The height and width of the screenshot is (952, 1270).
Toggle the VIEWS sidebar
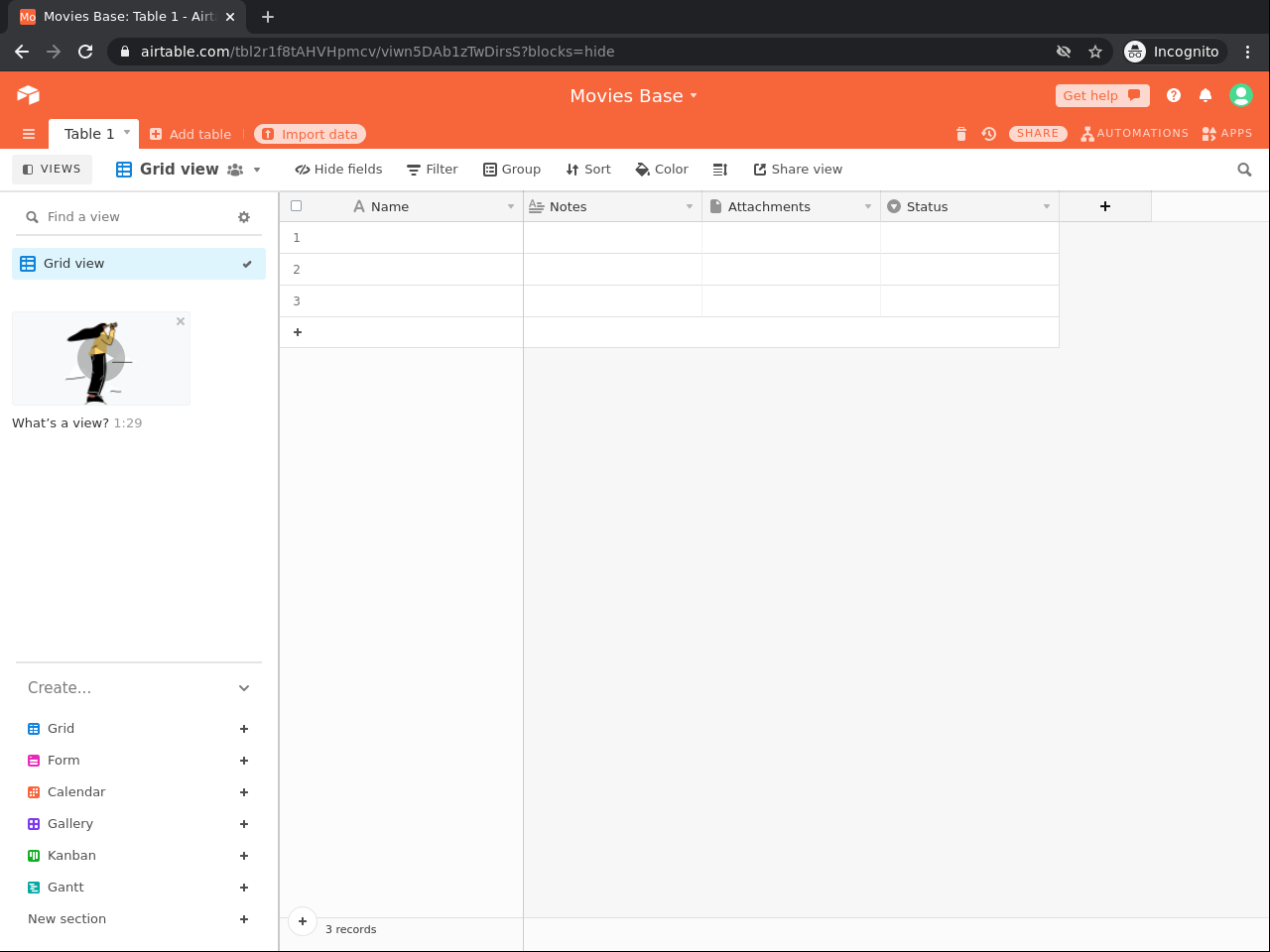pyautogui.click(x=52, y=170)
